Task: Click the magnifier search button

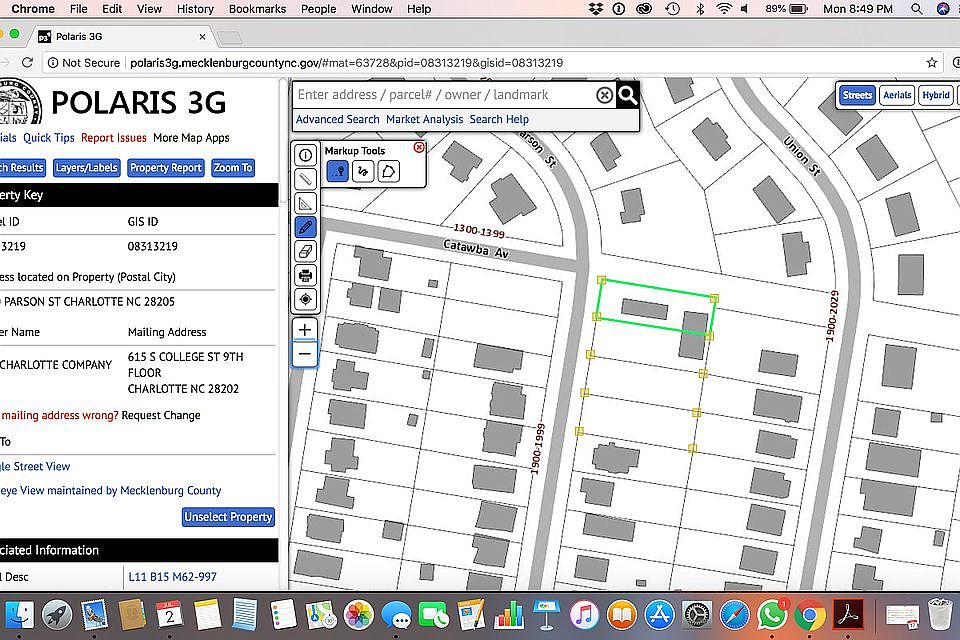Action: tap(628, 95)
